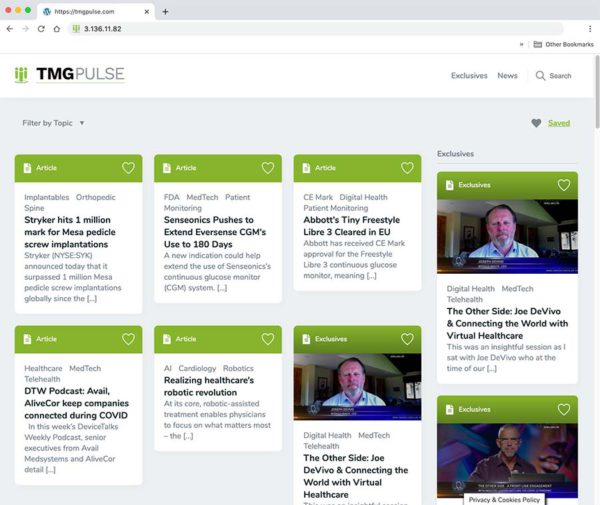Open the News navigation item
This screenshot has height=505, width=600.
(x=507, y=76)
